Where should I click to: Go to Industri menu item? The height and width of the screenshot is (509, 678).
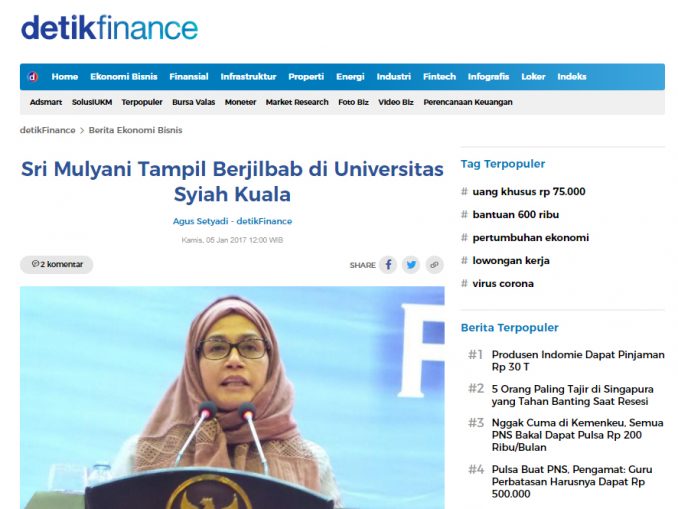(393, 77)
